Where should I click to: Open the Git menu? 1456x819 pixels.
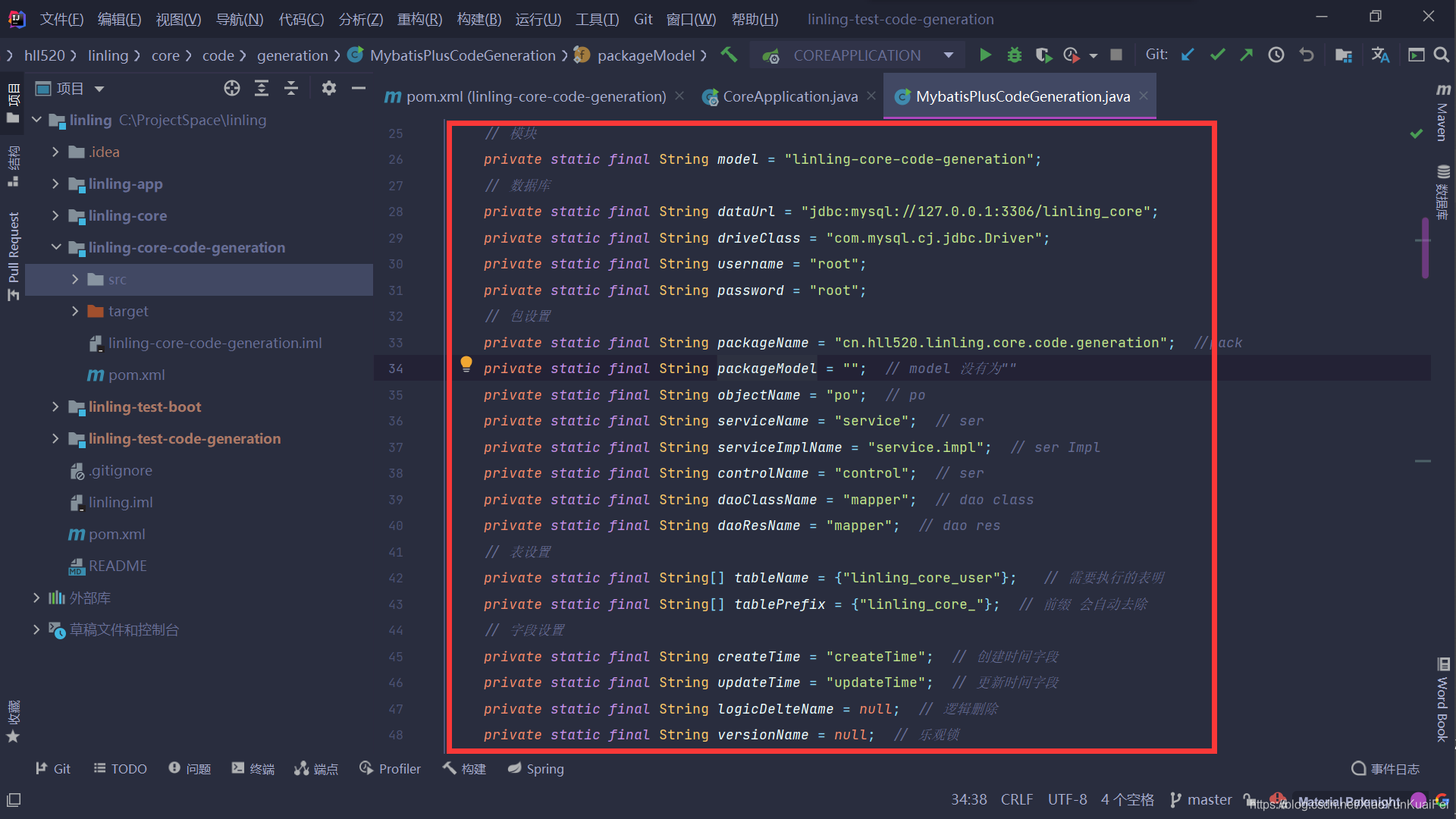click(643, 19)
